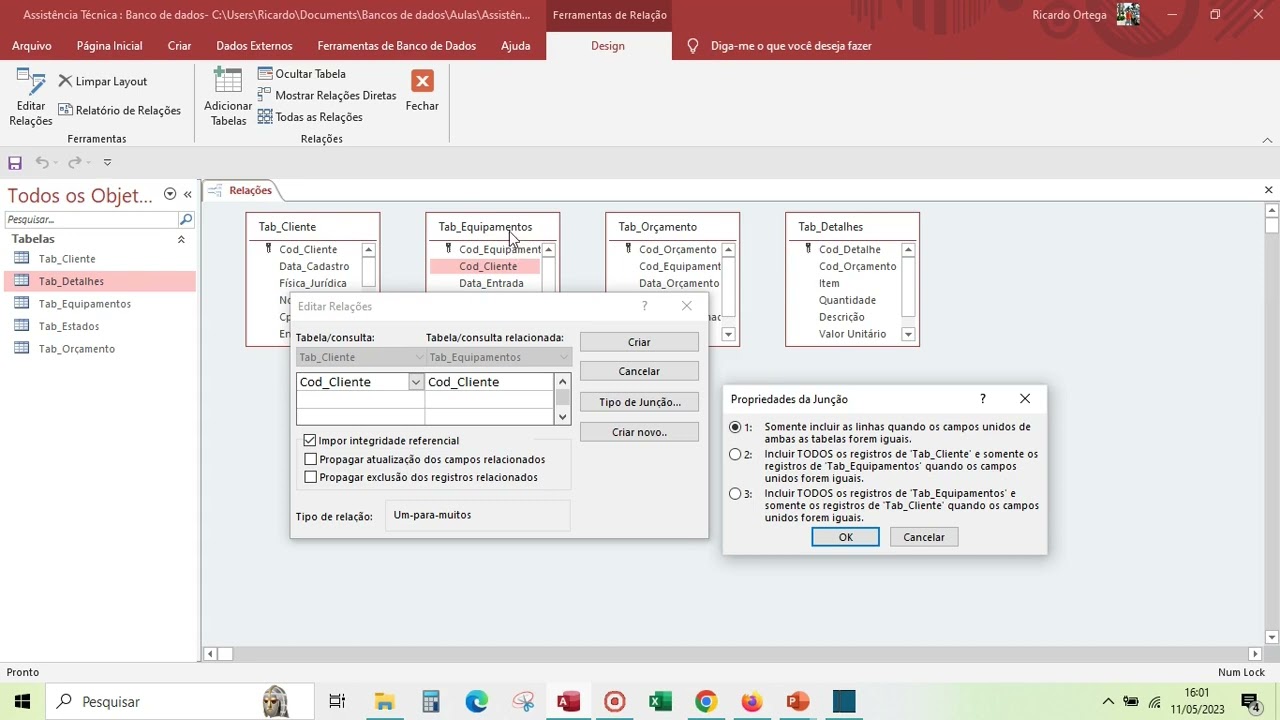Click Adicionar Tabelas icon

tap(228, 97)
